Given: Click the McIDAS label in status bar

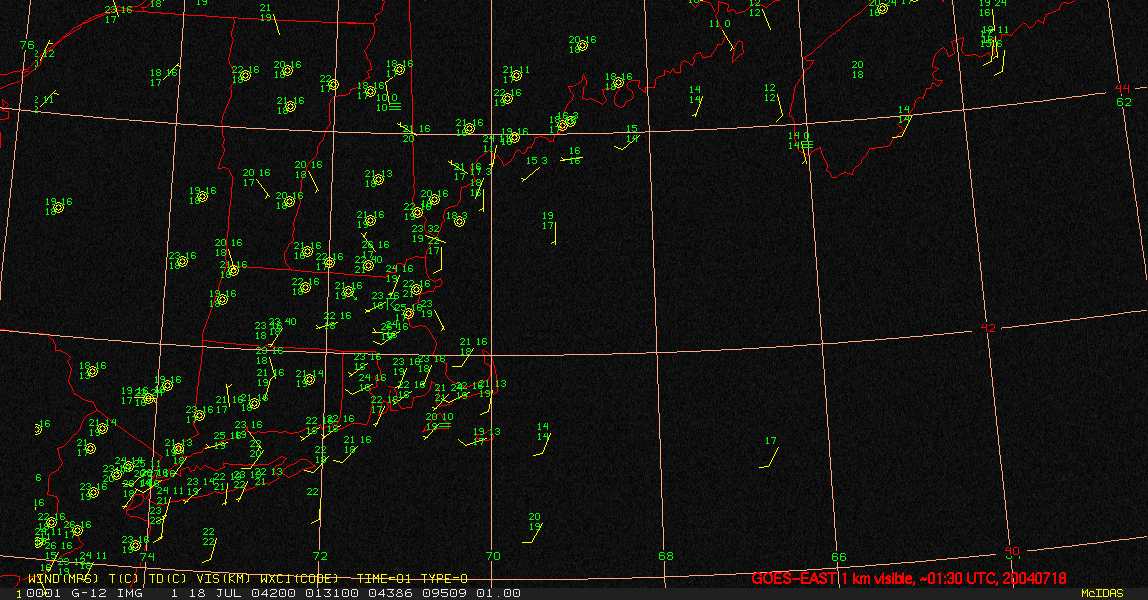Looking at the screenshot, I should pyautogui.click(x=1102, y=593).
